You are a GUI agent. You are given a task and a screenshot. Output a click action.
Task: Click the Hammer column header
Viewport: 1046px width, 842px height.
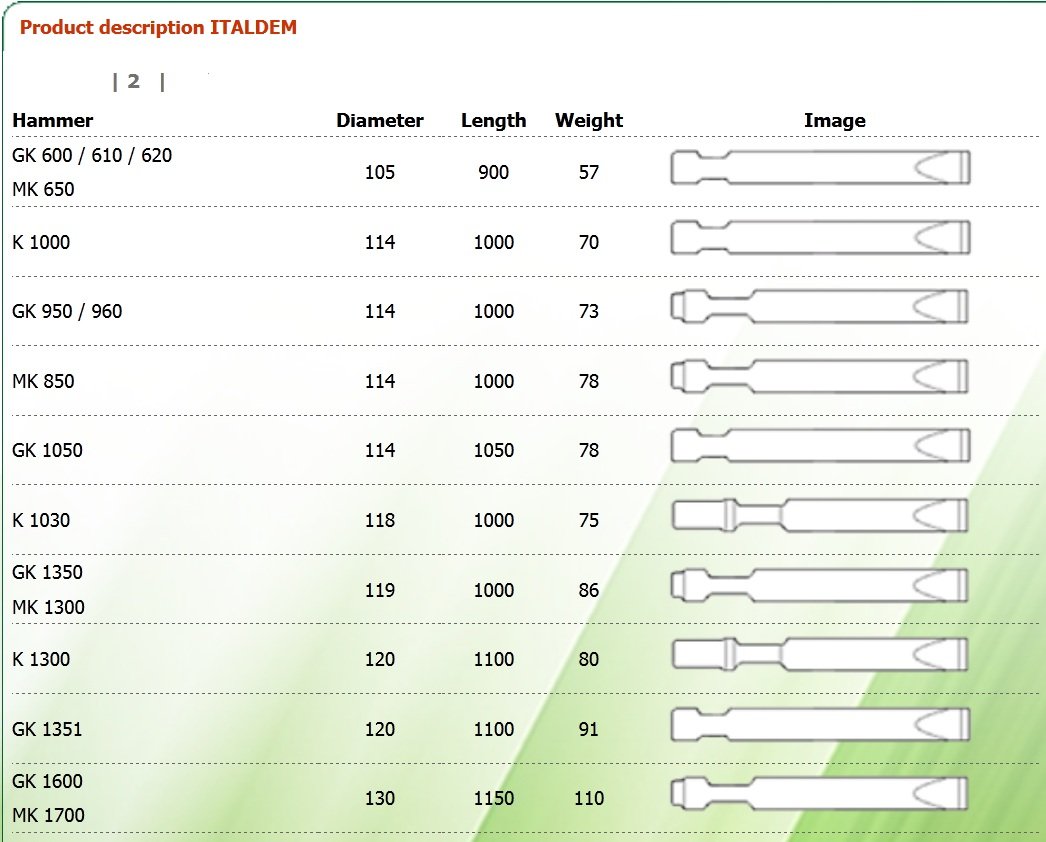pos(53,121)
